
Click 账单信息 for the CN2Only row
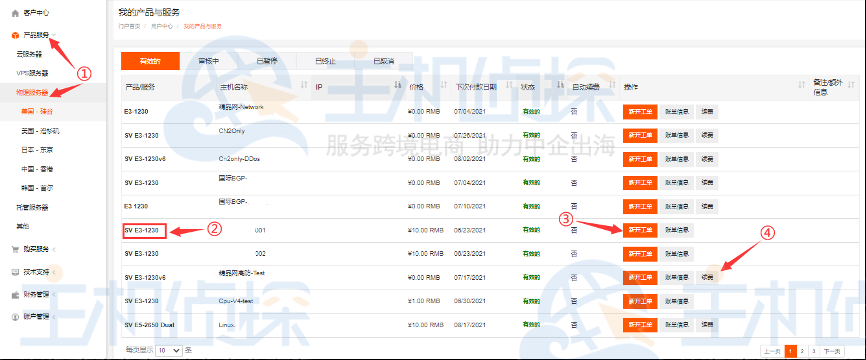[677, 135]
